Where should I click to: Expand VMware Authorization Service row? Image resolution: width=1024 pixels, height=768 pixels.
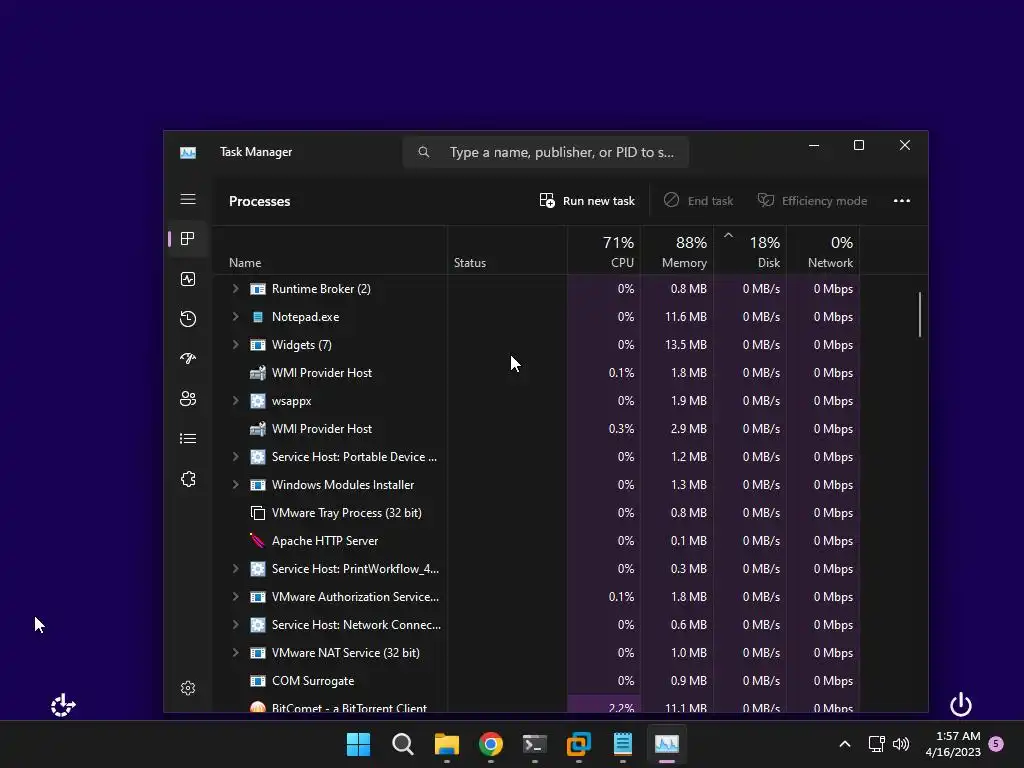point(236,596)
